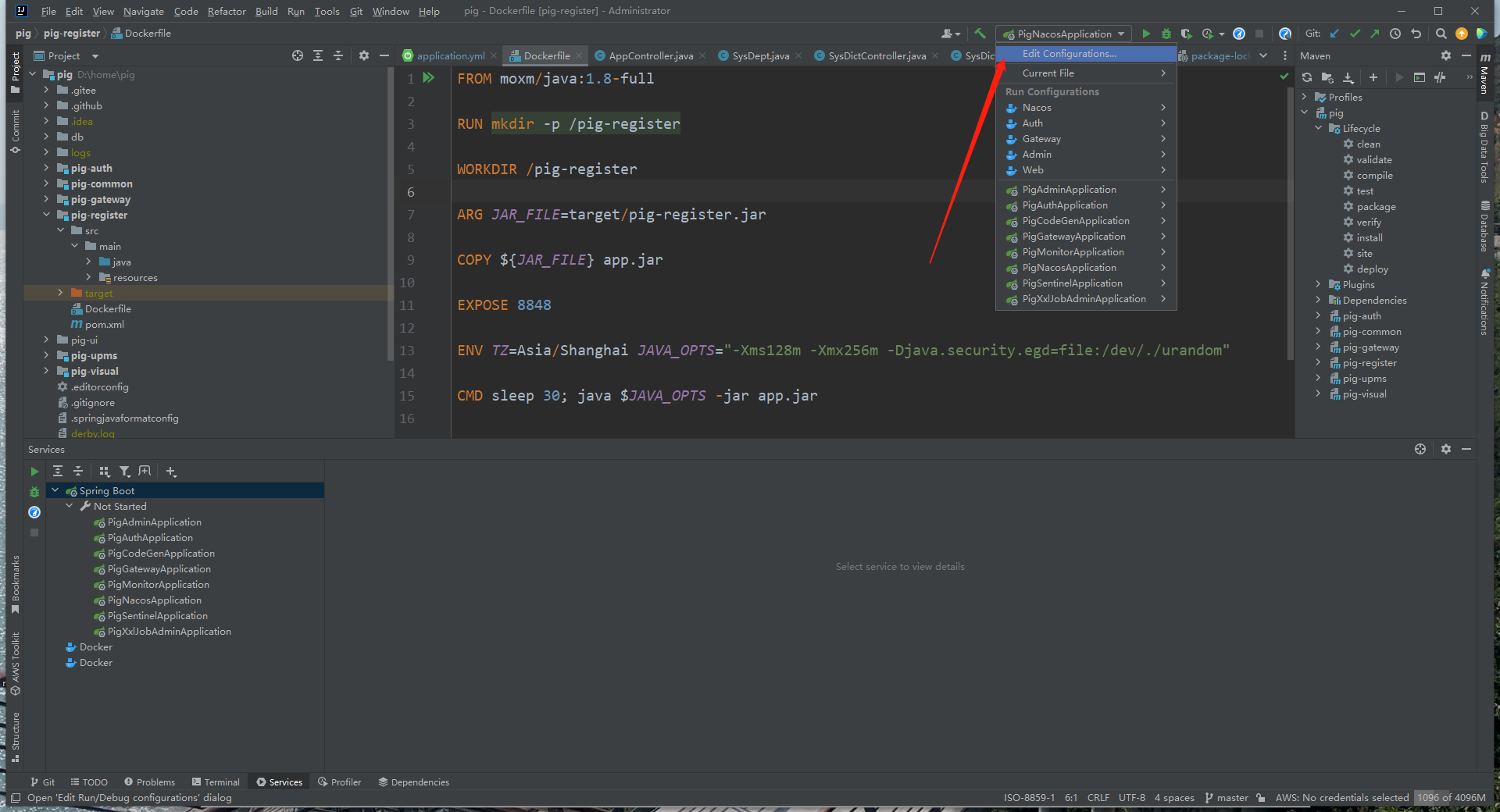Click the Services panel run icon
The width and height of the screenshot is (1500, 812).
pos(34,472)
